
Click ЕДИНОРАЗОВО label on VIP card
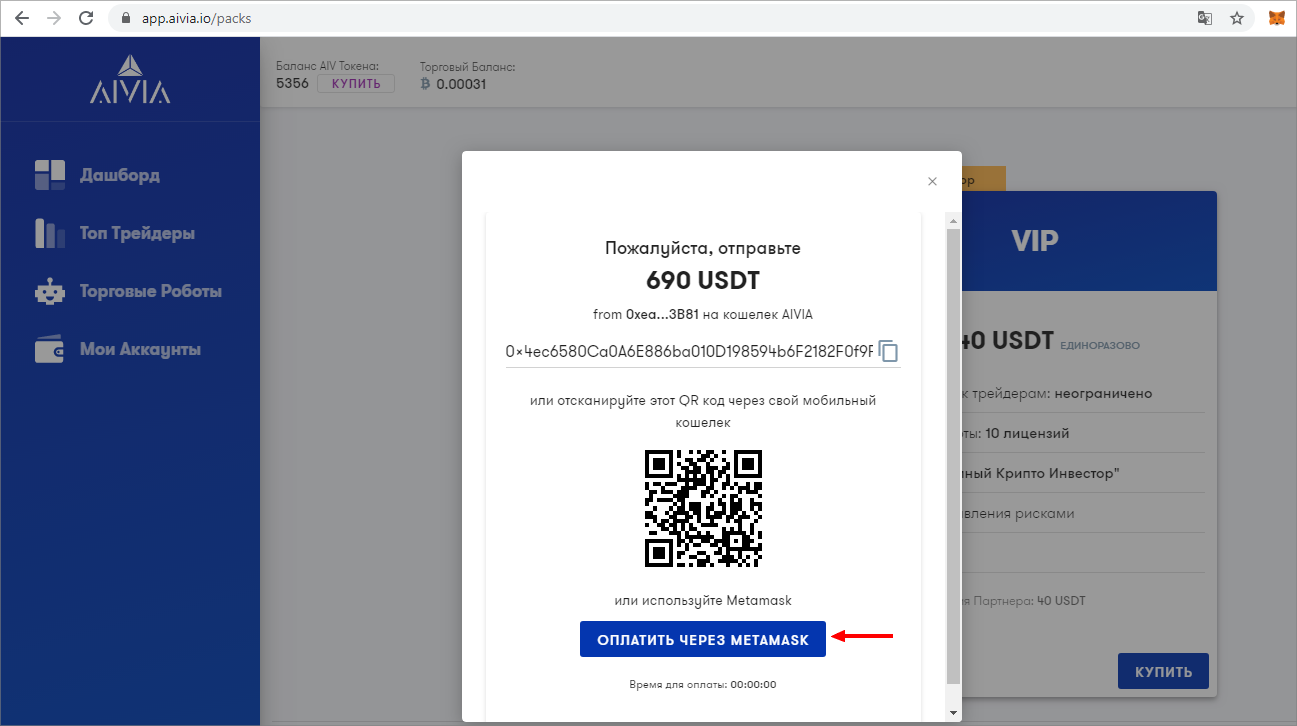(1099, 346)
